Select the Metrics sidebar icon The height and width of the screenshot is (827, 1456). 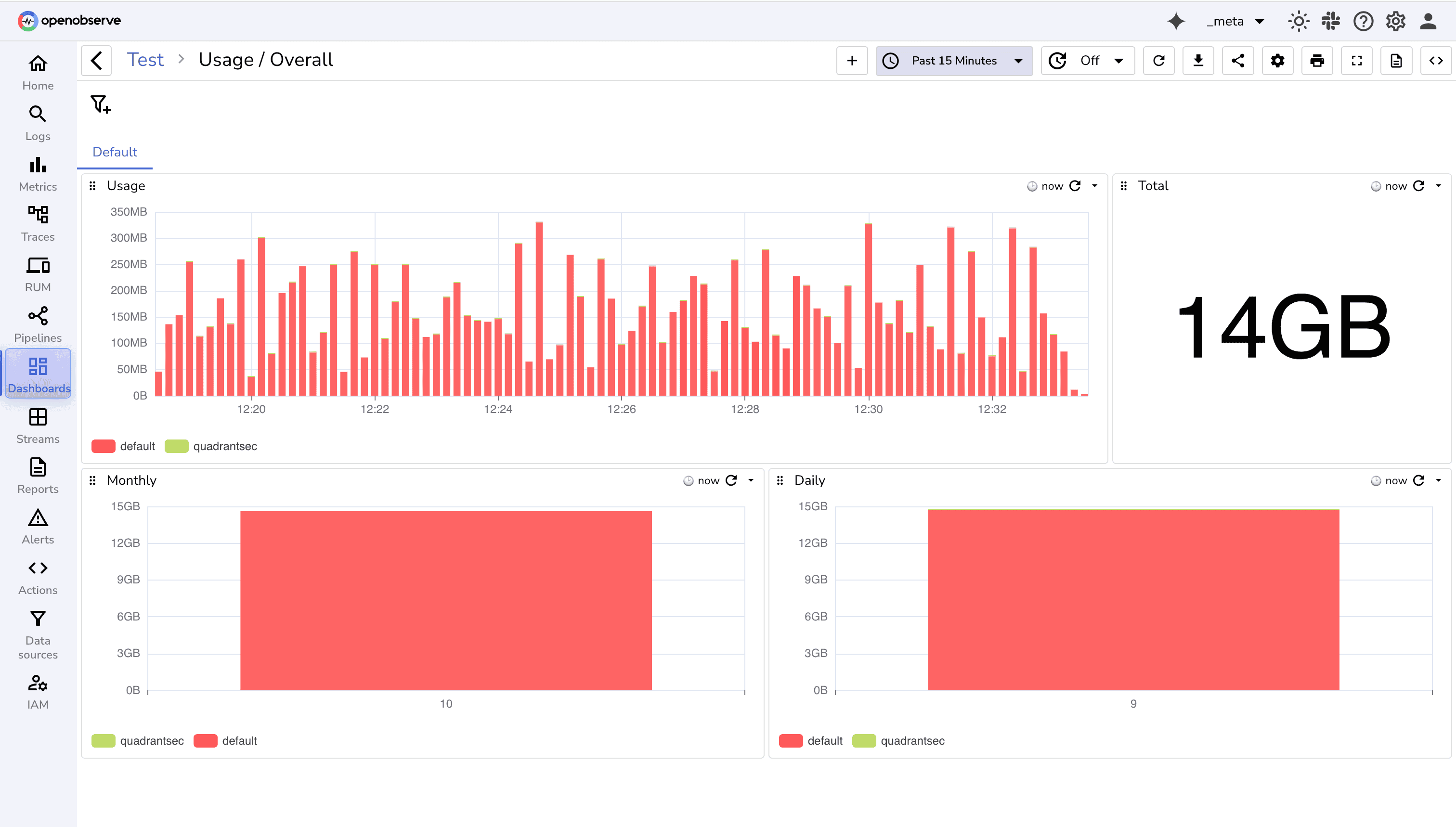tap(37, 172)
